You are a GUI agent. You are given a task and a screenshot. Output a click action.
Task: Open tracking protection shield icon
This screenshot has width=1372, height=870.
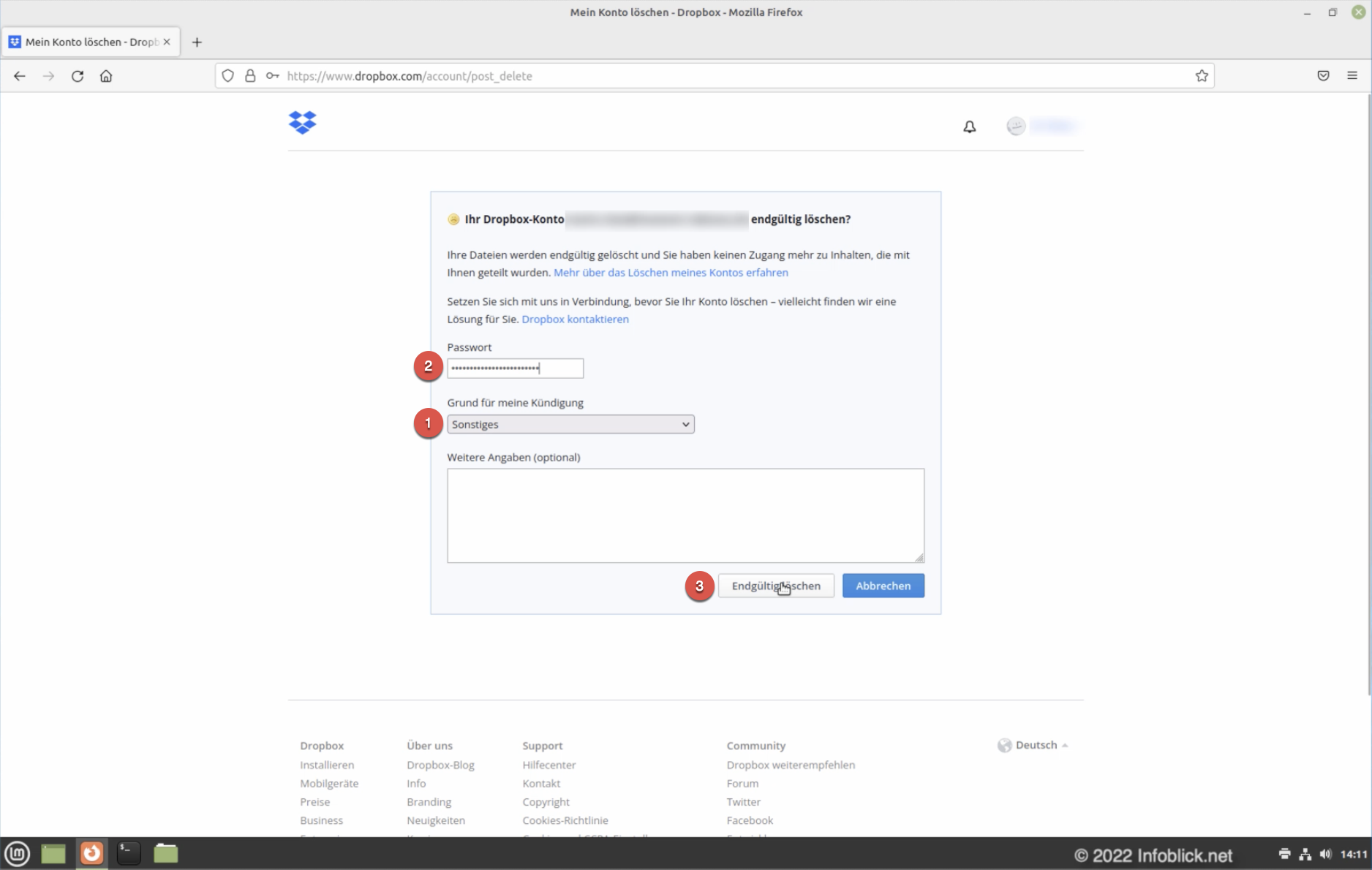click(x=227, y=76)
